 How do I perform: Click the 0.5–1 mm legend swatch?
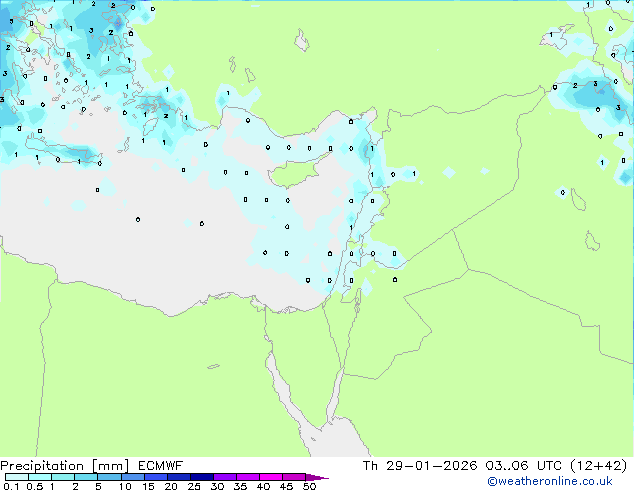[40, 477]
